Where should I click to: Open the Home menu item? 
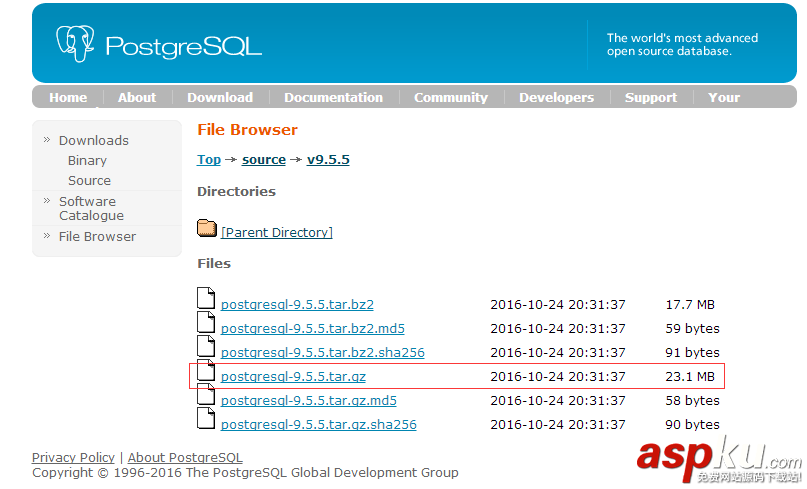[68, 97]
